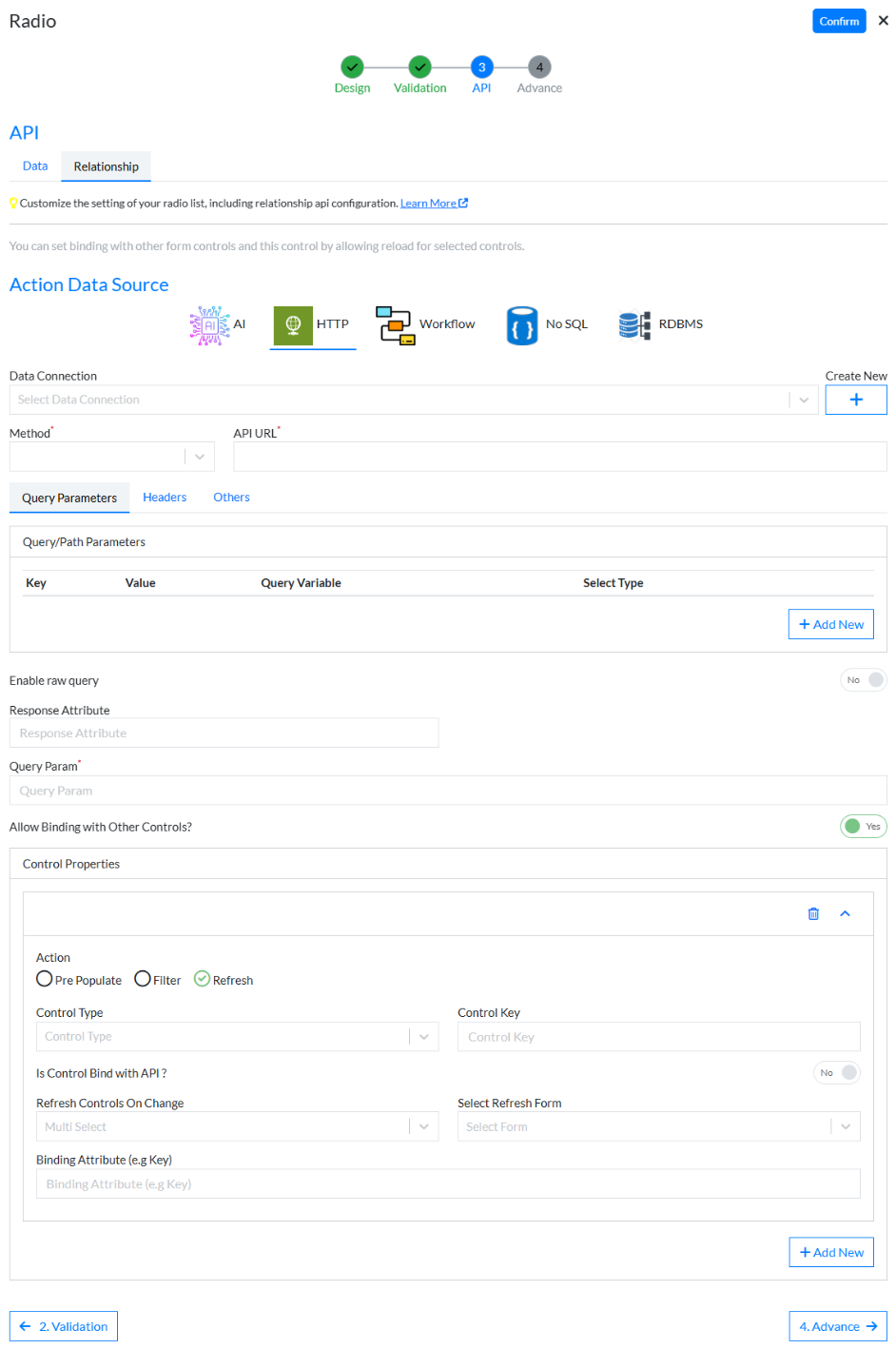The image size is (896, 1349).
Task: Disable Allow Binding with Other Controls
Action: click(863, 827)
